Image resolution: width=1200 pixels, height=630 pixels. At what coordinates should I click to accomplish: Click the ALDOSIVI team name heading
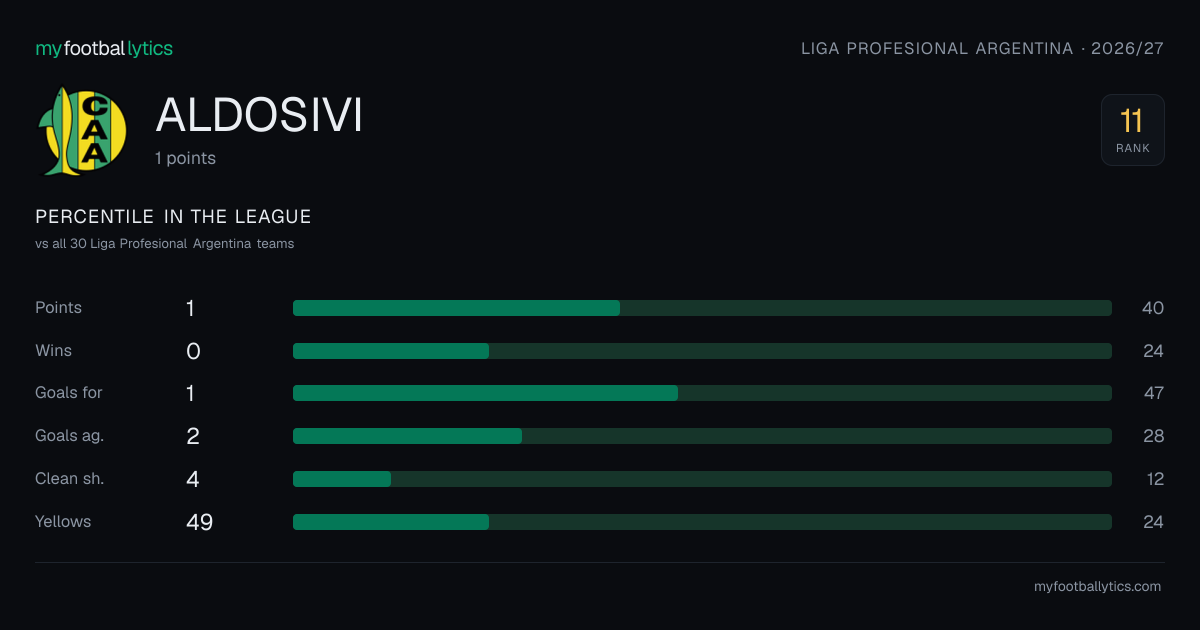[259, 116]
